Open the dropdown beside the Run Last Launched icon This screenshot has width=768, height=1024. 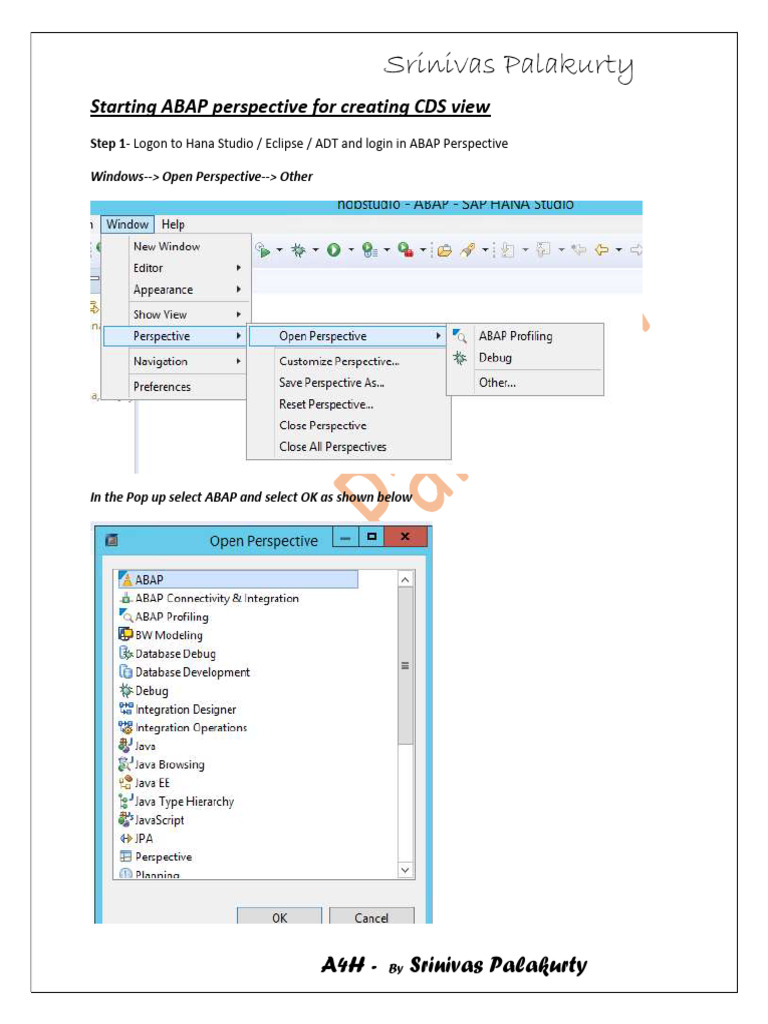[280, 249]
